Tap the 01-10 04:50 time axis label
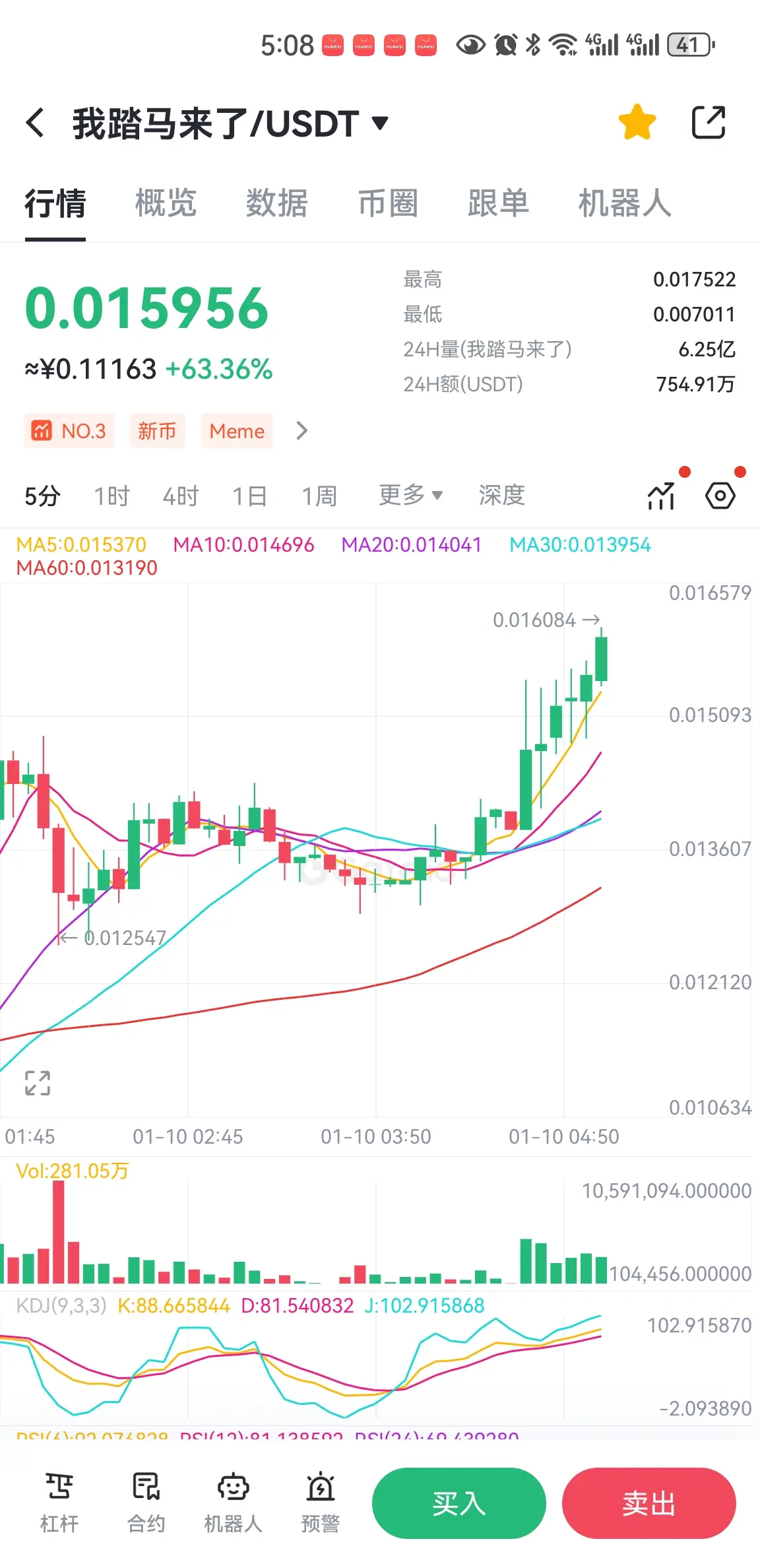 [564, 1136]
